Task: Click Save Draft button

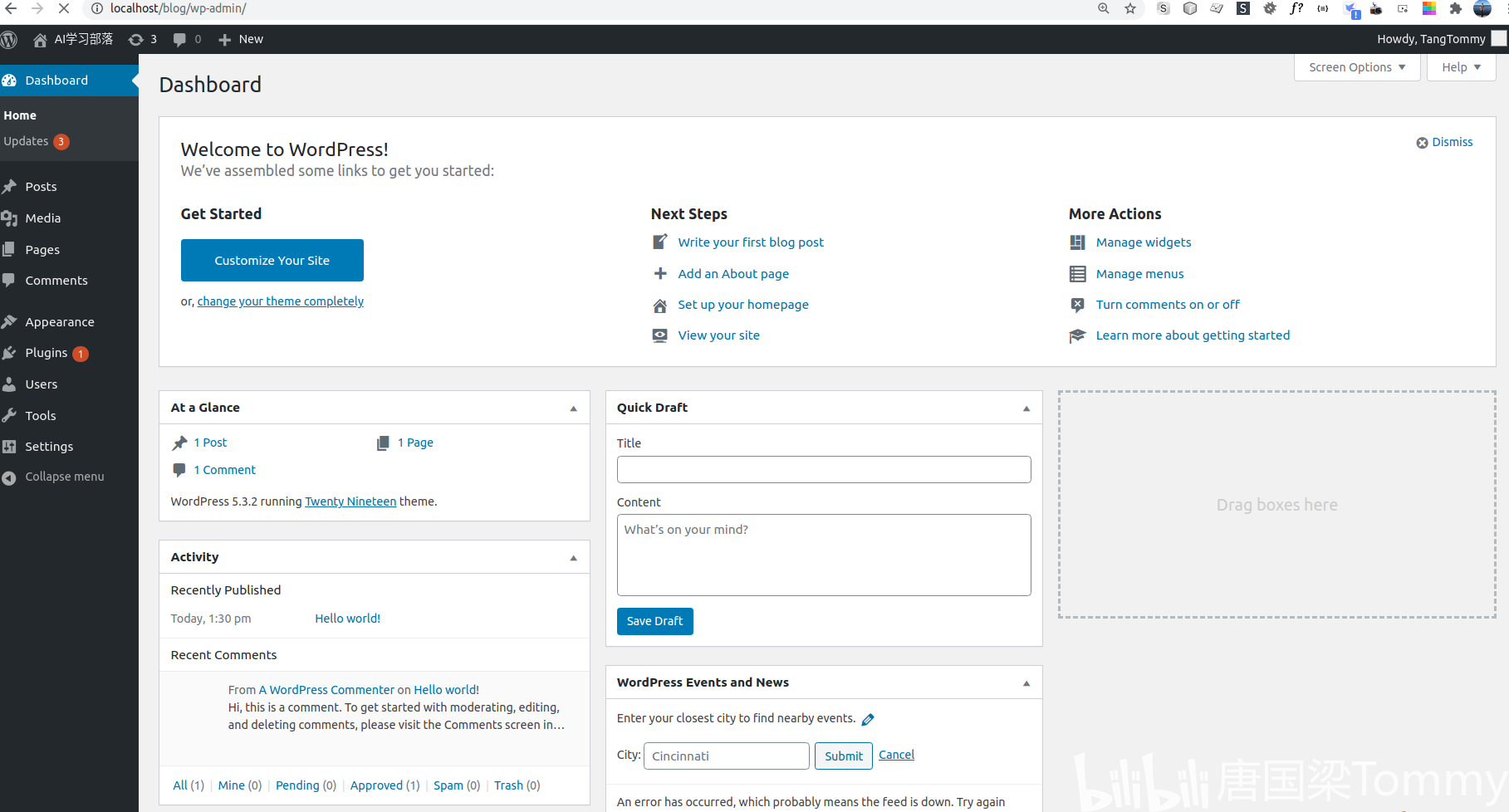Action: coord(655,621)
